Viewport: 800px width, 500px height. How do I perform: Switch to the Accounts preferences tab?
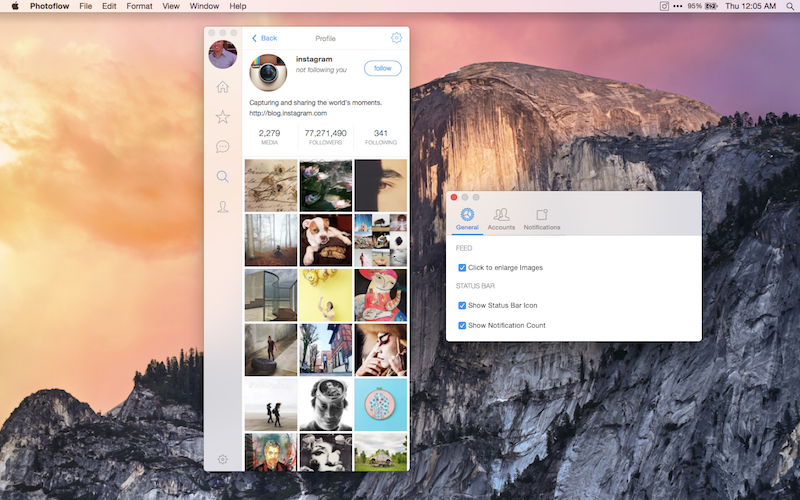[x=501, y=219]
